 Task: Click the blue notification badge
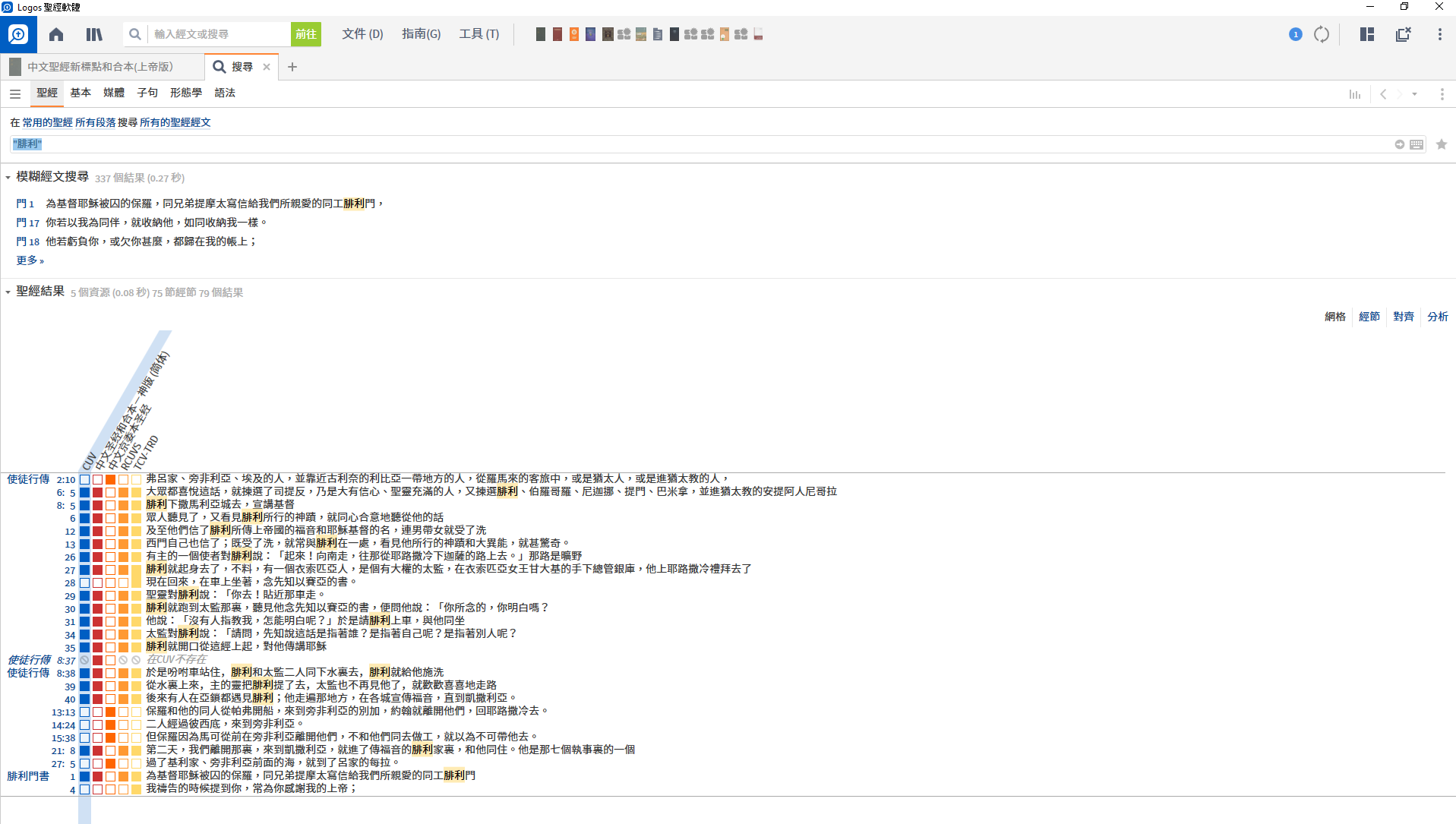coord(1296,34)
